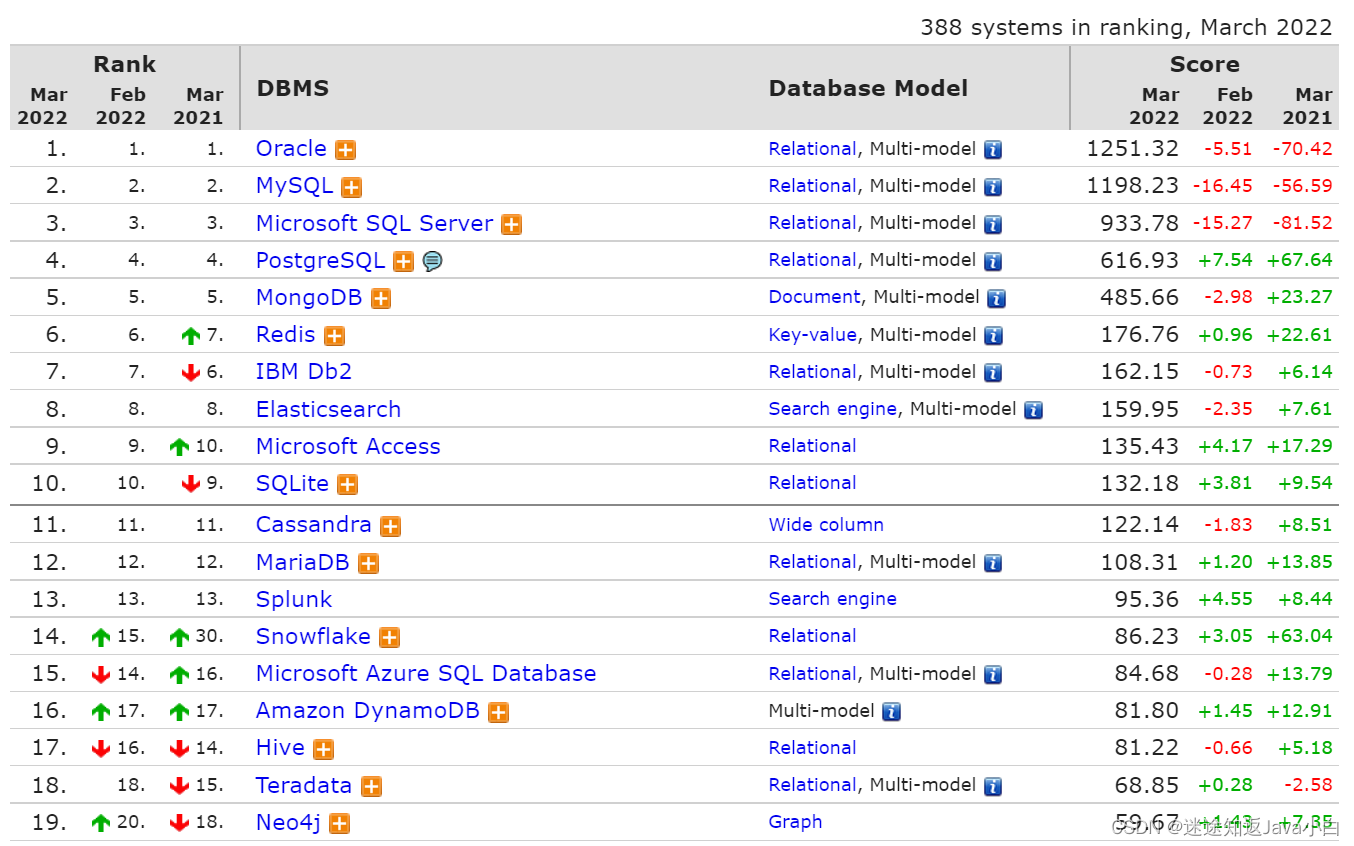Screen dimensions: 1354x846
Task: Click the info icon in the Teradata row
Action: (x=993, y=787)
